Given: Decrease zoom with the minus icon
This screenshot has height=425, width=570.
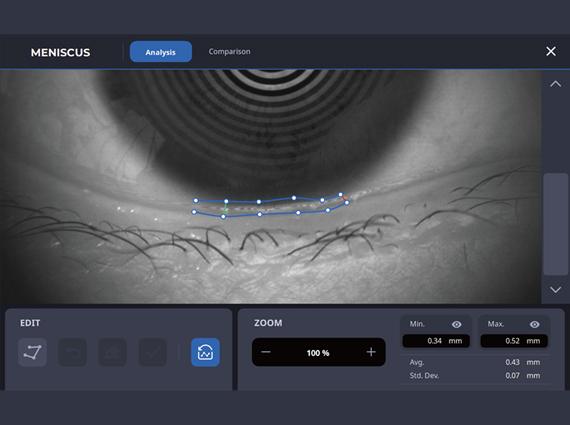Looking at the screenshot, I should click(266, 352).
